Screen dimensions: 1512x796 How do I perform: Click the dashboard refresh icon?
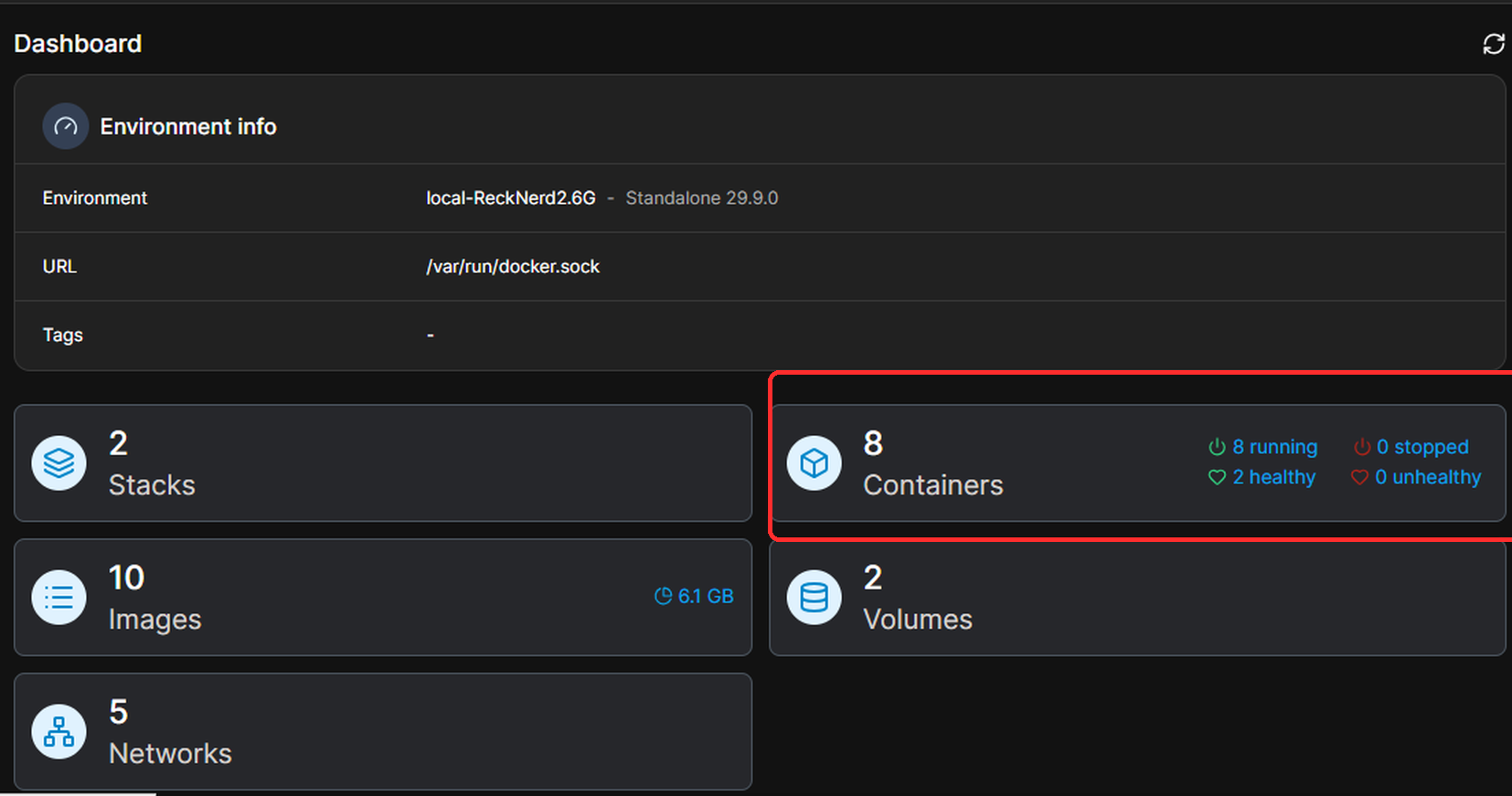point(1494,44)
